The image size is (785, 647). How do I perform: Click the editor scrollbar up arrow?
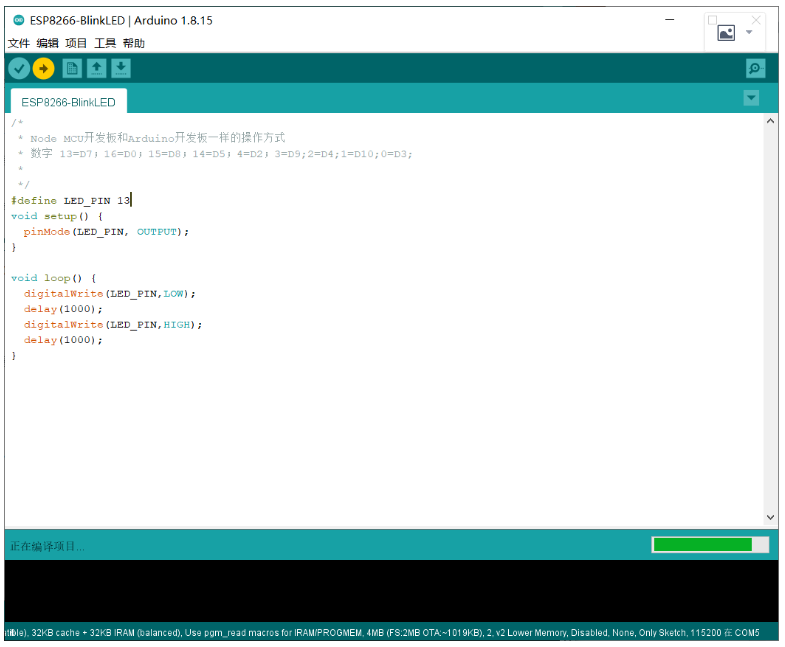click(770, 121)
